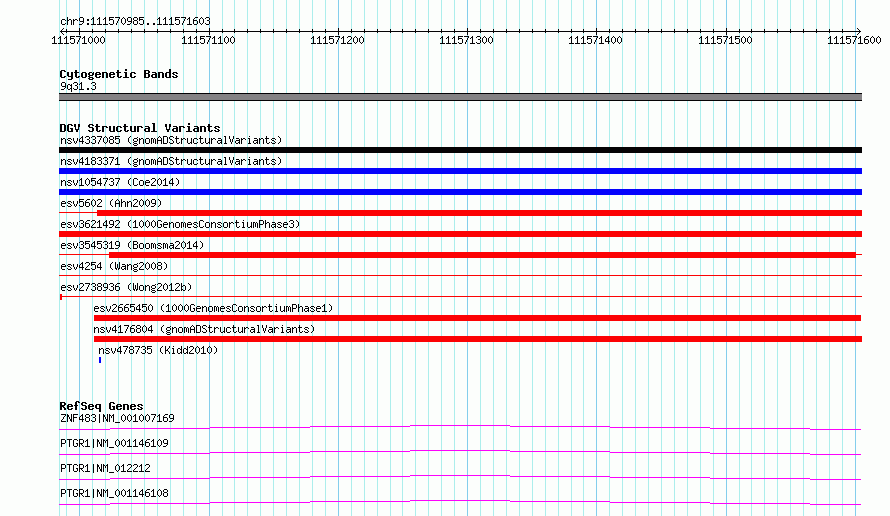Select variant label nsv4176804 (gnomADStructuralVariants)
The image size is (890, 516).
coord(204,329)
